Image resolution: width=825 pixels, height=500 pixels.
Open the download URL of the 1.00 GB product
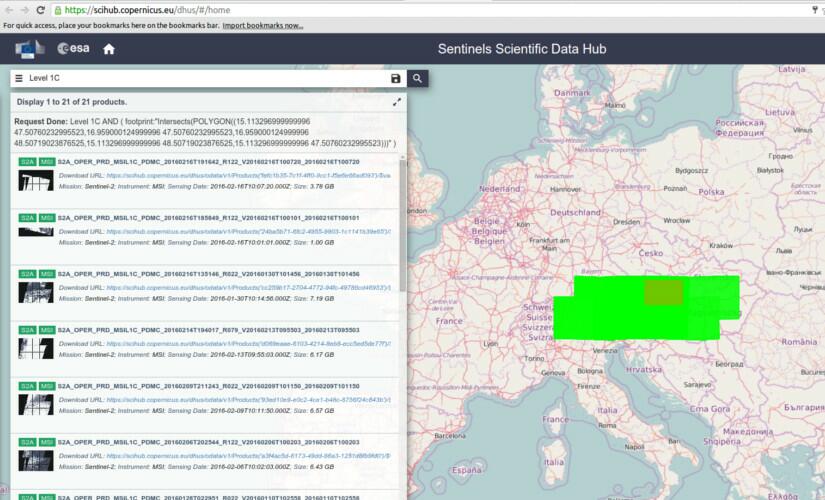(248, 232)
